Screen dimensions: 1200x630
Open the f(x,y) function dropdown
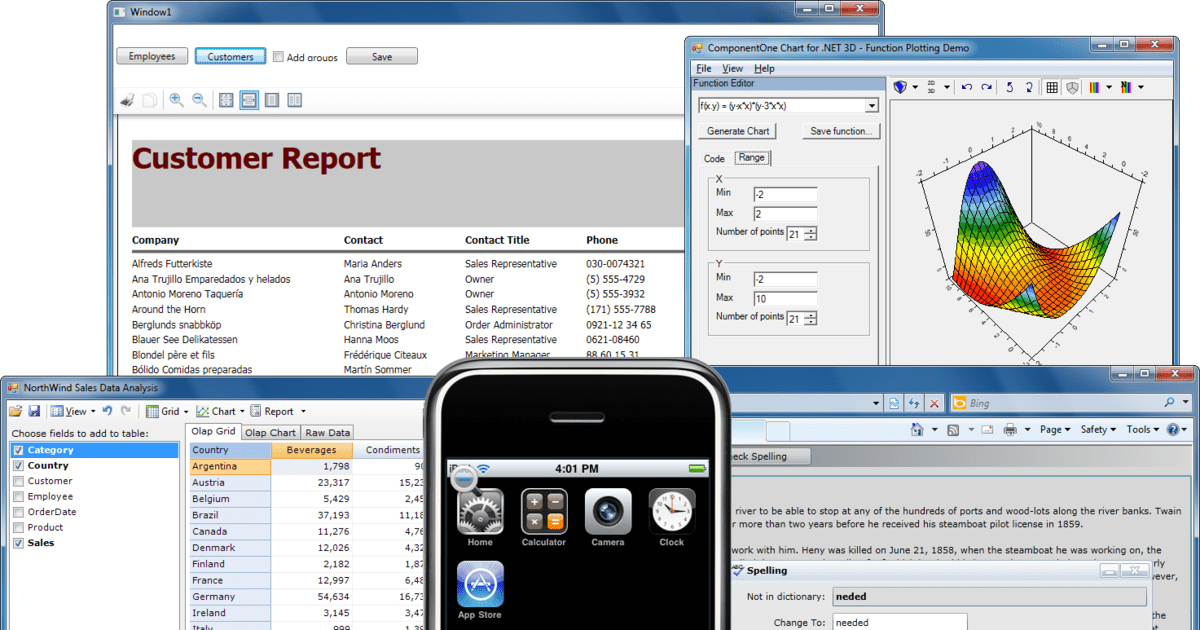[871, 105]
